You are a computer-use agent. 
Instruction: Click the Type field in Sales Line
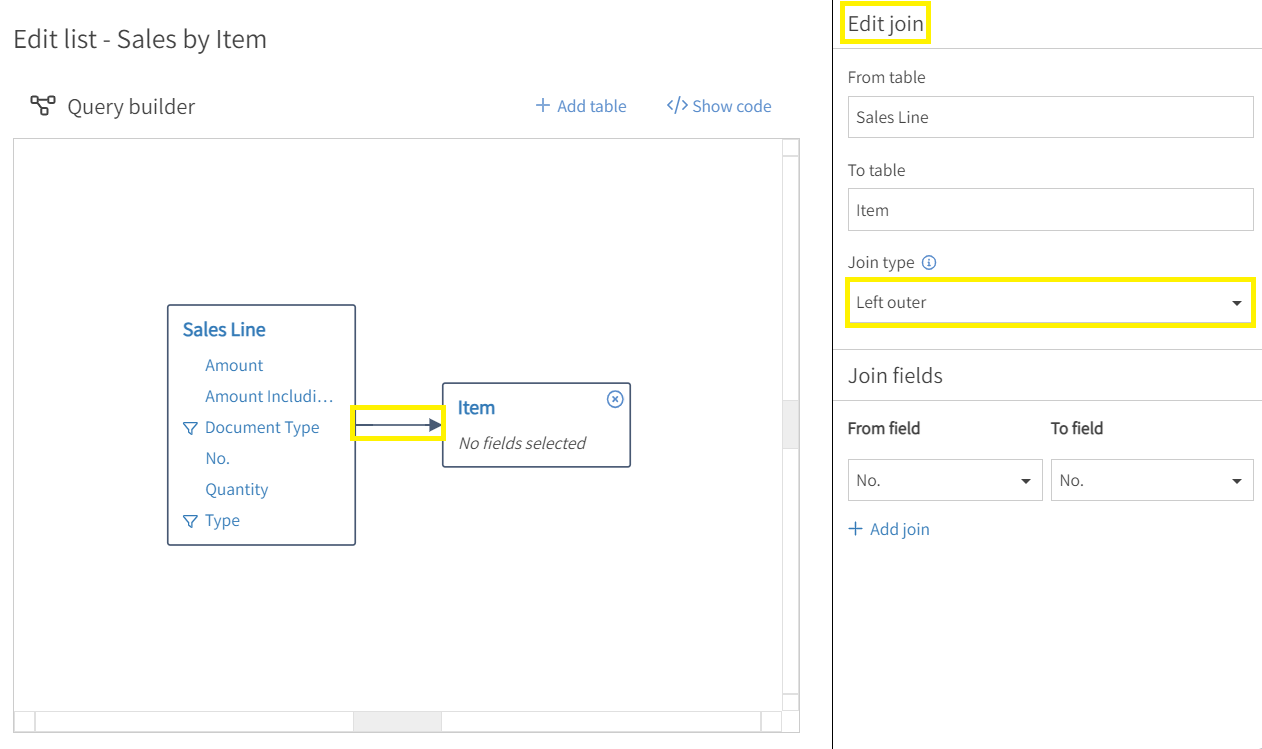[222, 521]
